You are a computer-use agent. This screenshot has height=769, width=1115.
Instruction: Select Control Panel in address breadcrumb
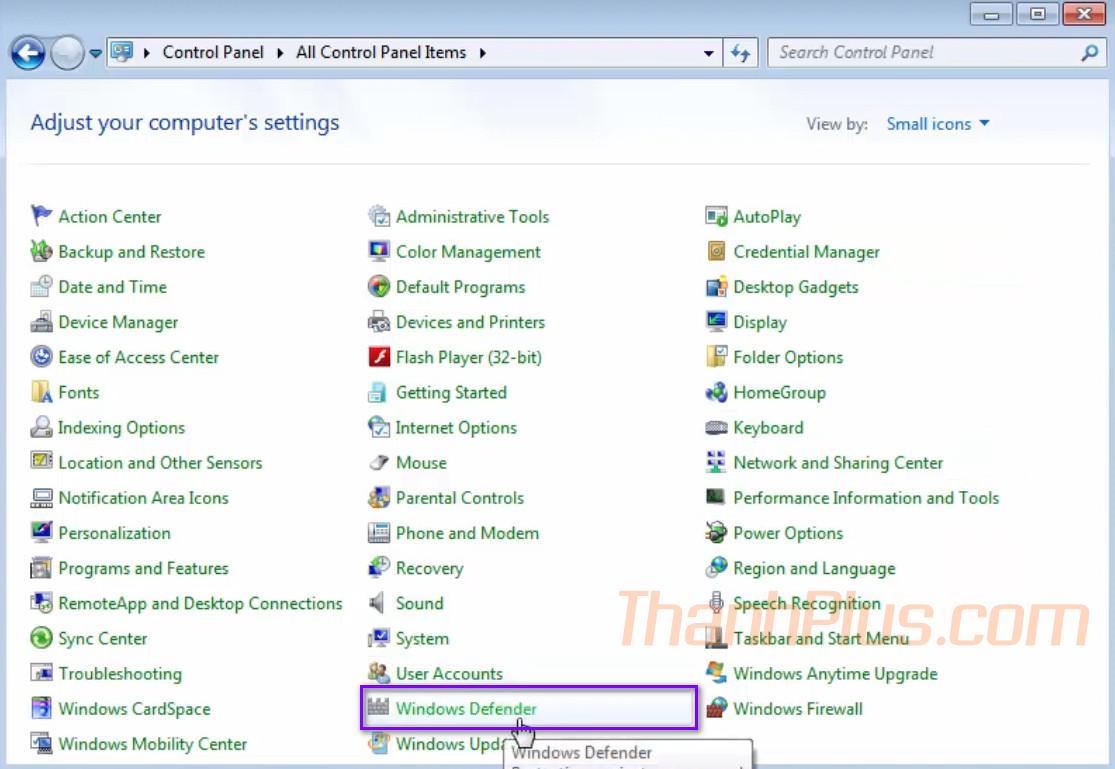point(213,53)
